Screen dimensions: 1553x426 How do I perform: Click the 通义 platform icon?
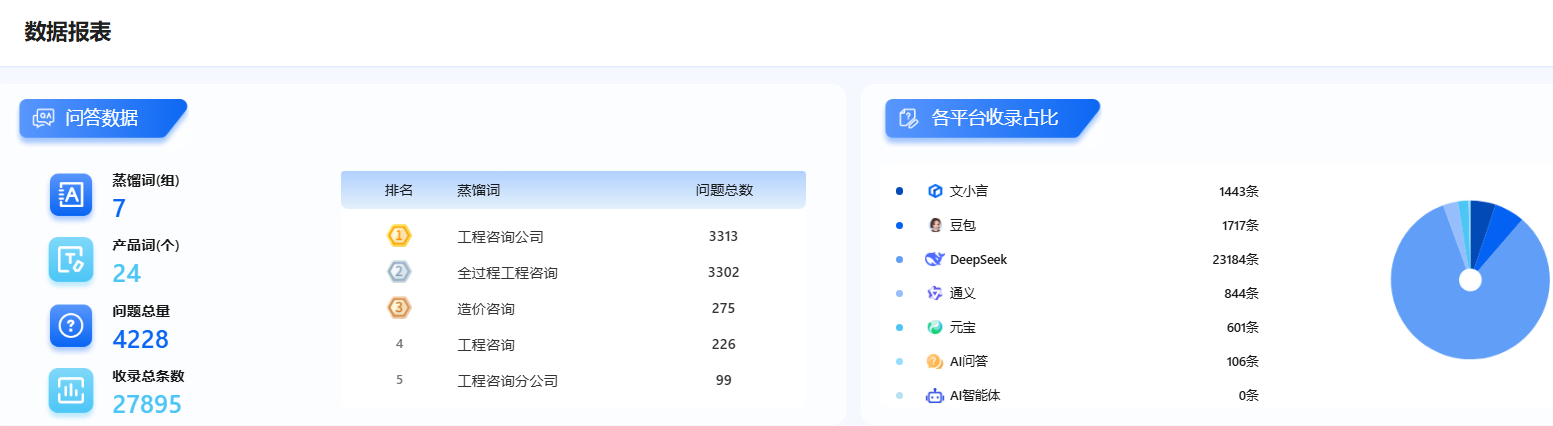click(935, 293)
